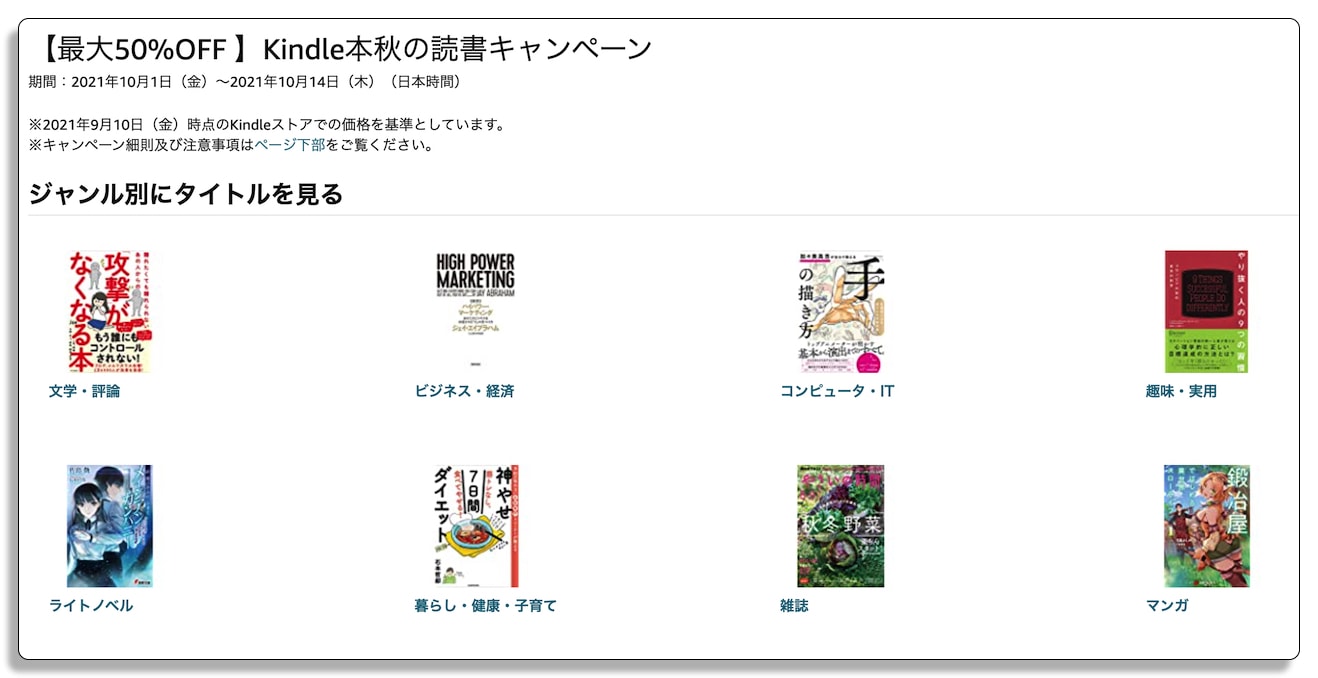Follow the コンピュータ・IT genre link

837,391
